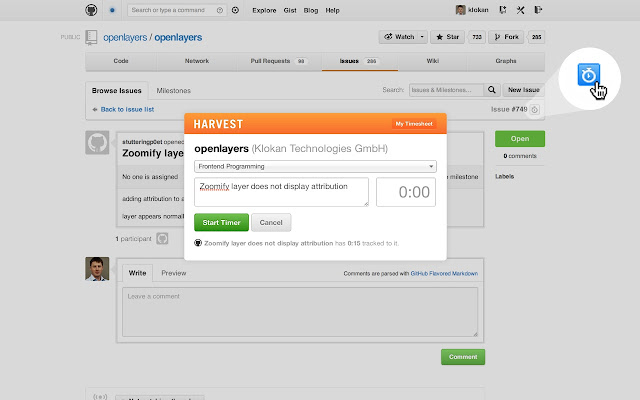640x400 pixels.
Task: Click the sign out icon
Action: (x=538, y=10)
